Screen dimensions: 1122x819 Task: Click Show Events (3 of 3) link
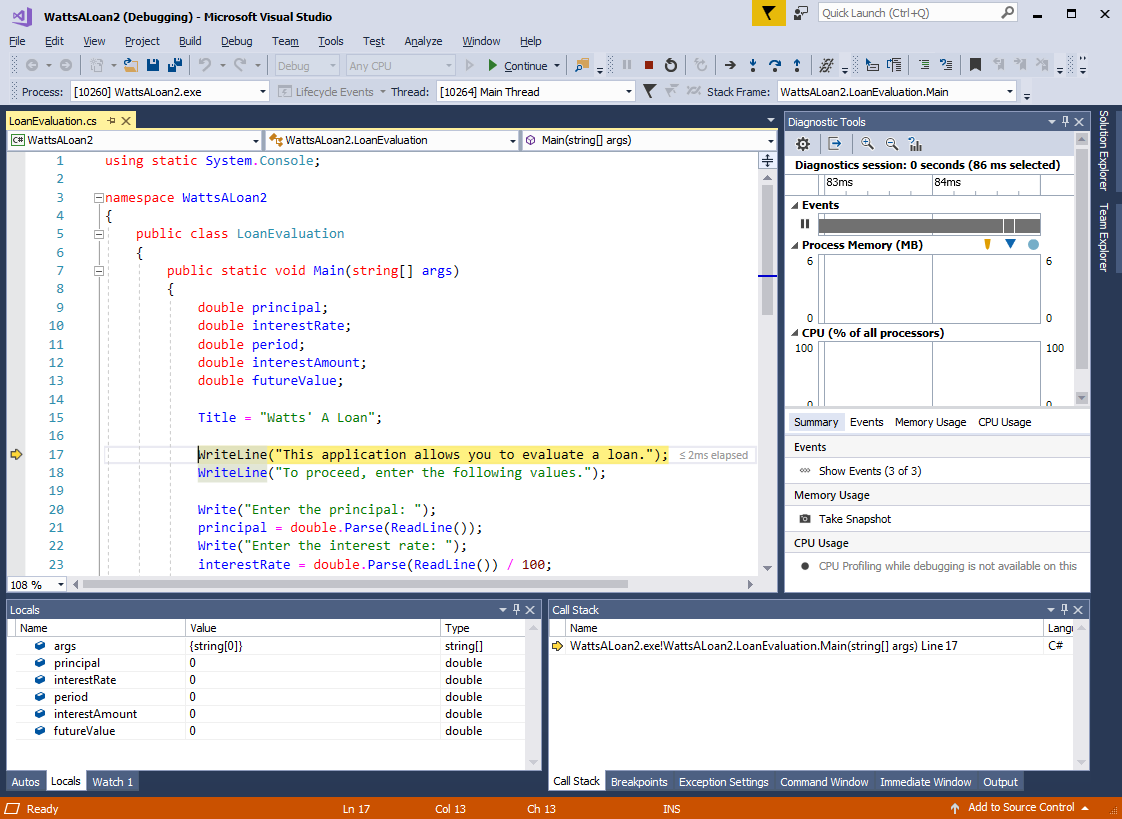(869, 471)
